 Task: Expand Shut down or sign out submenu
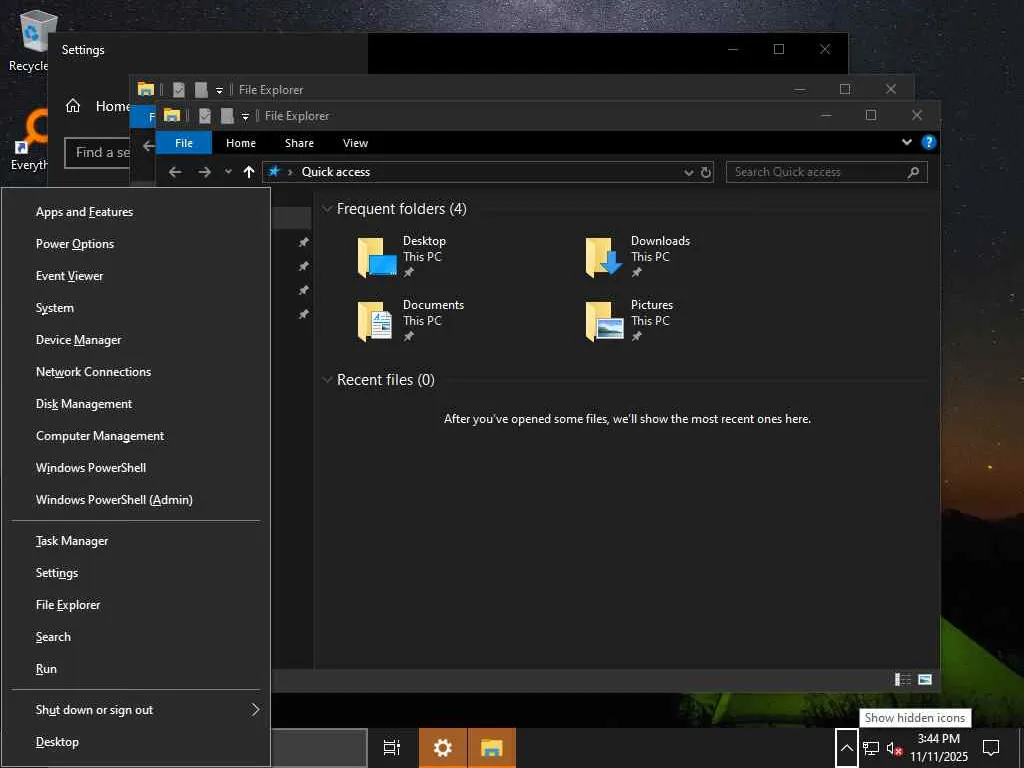coord(136,710)
